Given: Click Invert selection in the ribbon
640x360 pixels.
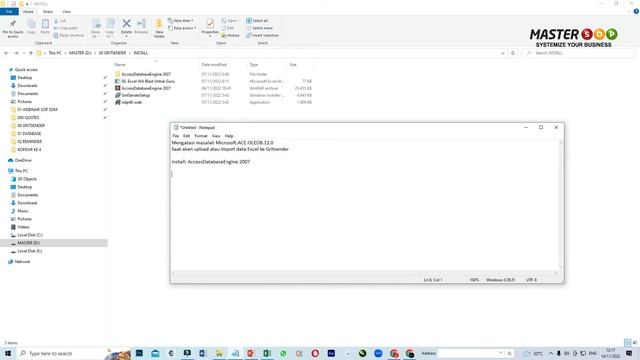Looking at the screenshot, I should click(262, 36).
